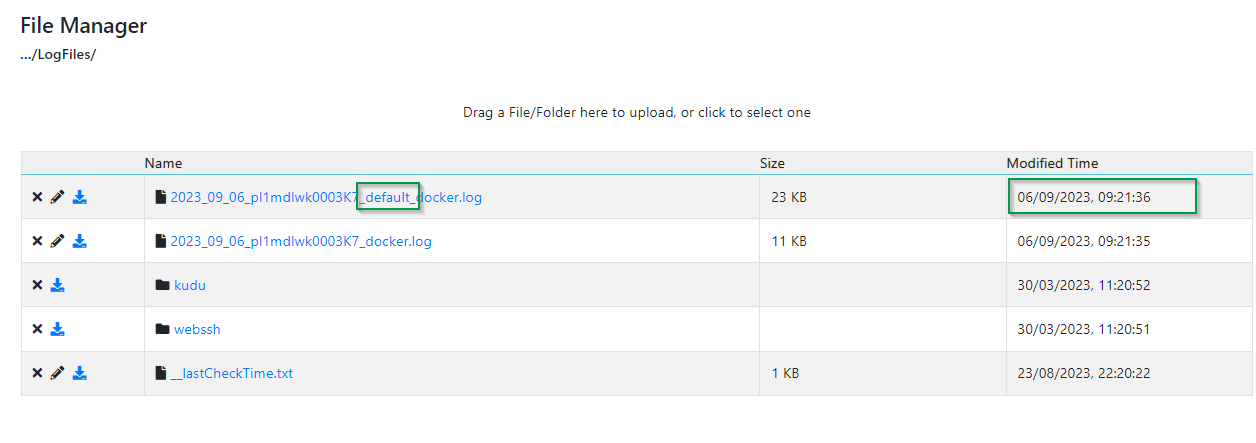This screenshot has width=1256, height=443.
Task: Go to parent directory via the .../LogFiles/ path
Action: [x=58, y=54]
